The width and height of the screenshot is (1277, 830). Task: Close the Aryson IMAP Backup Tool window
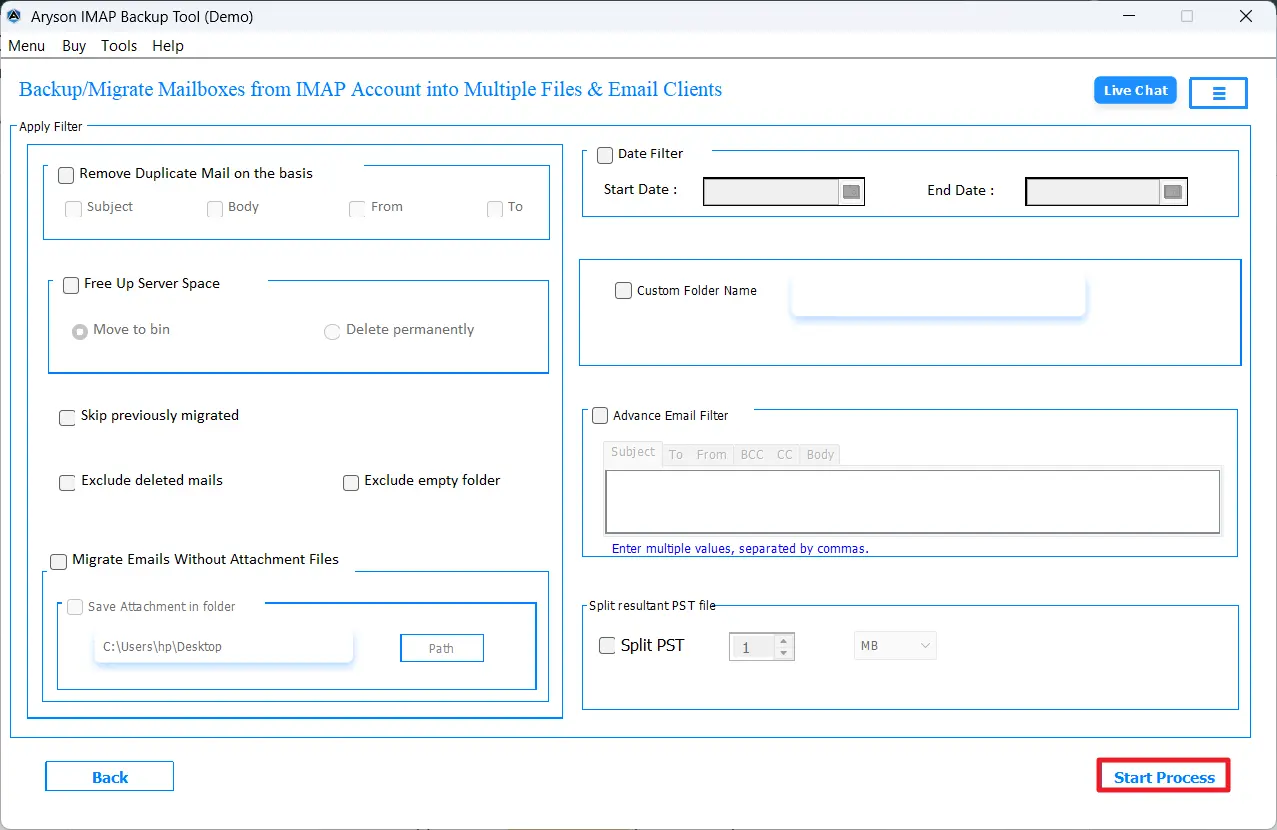point(1246,16)
